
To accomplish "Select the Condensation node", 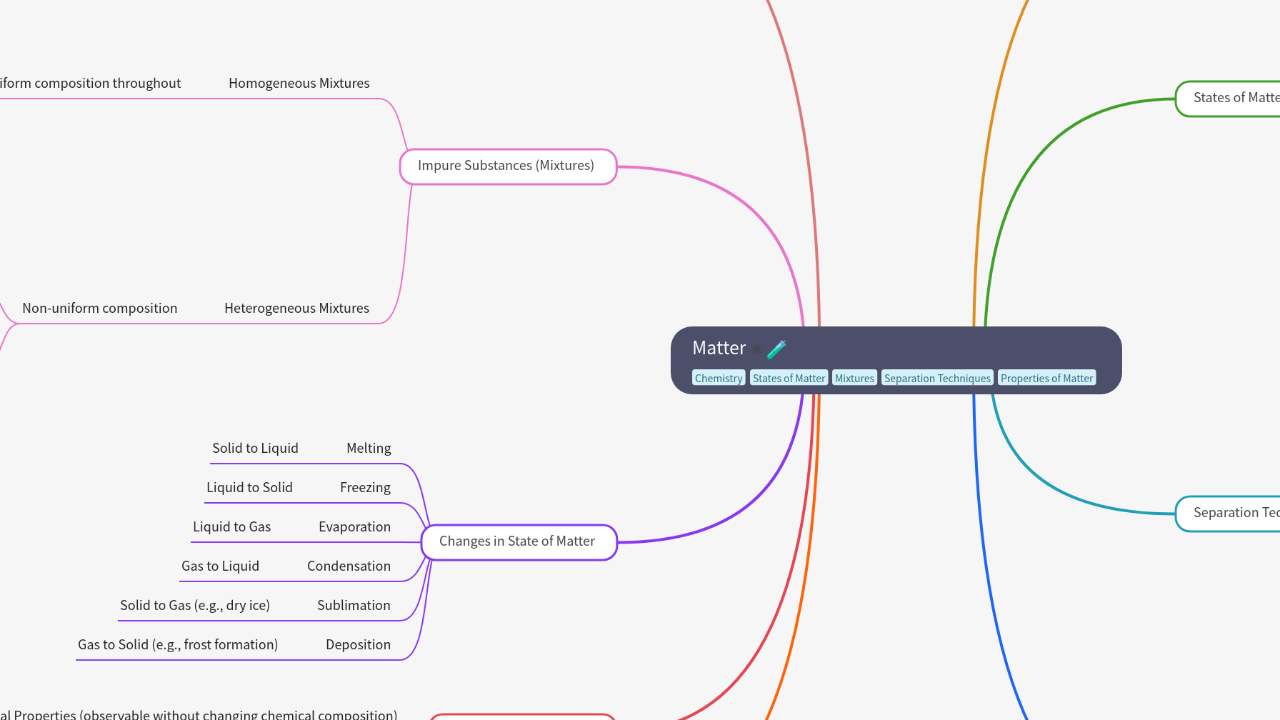I will pos(349,566).
